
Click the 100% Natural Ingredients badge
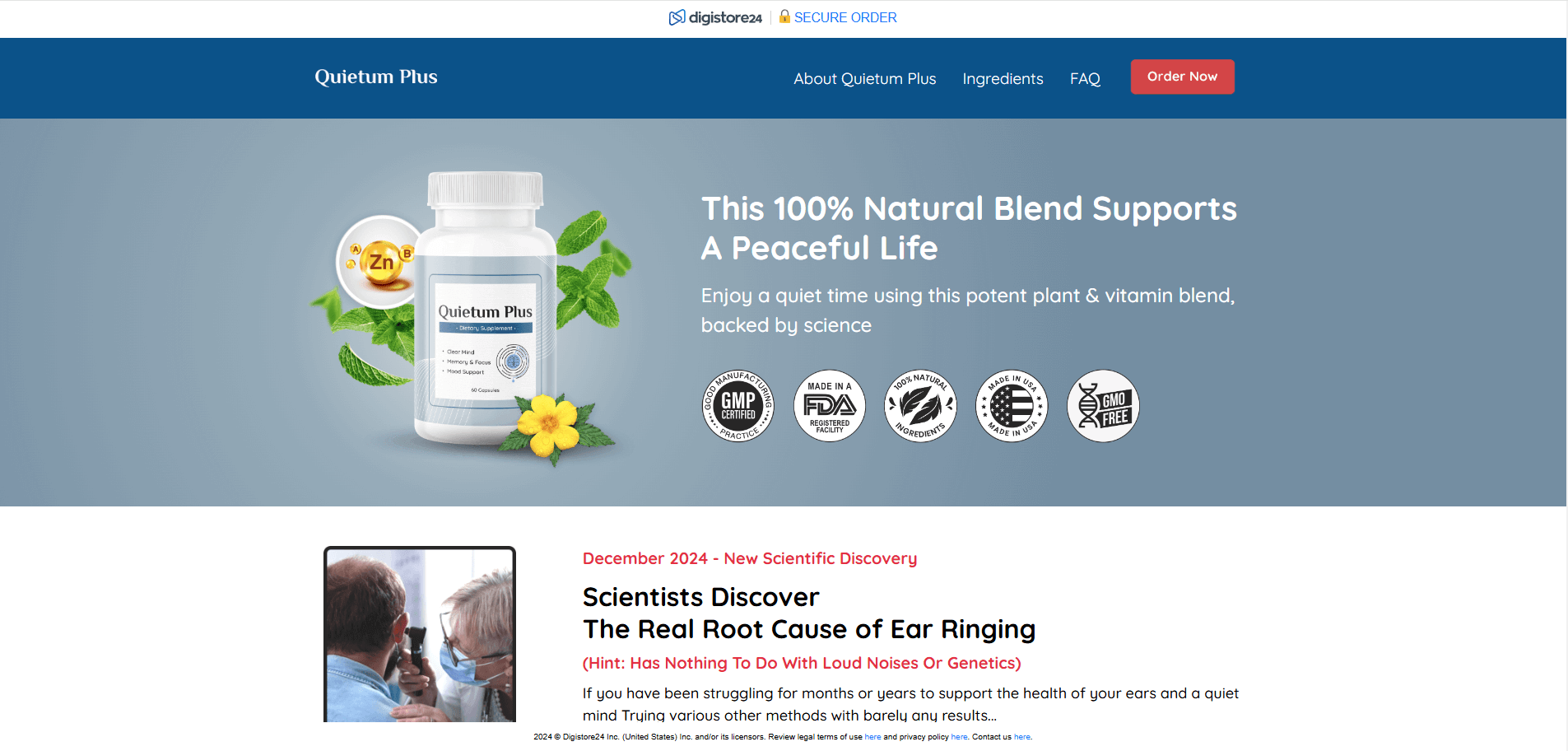pos(921,405)
